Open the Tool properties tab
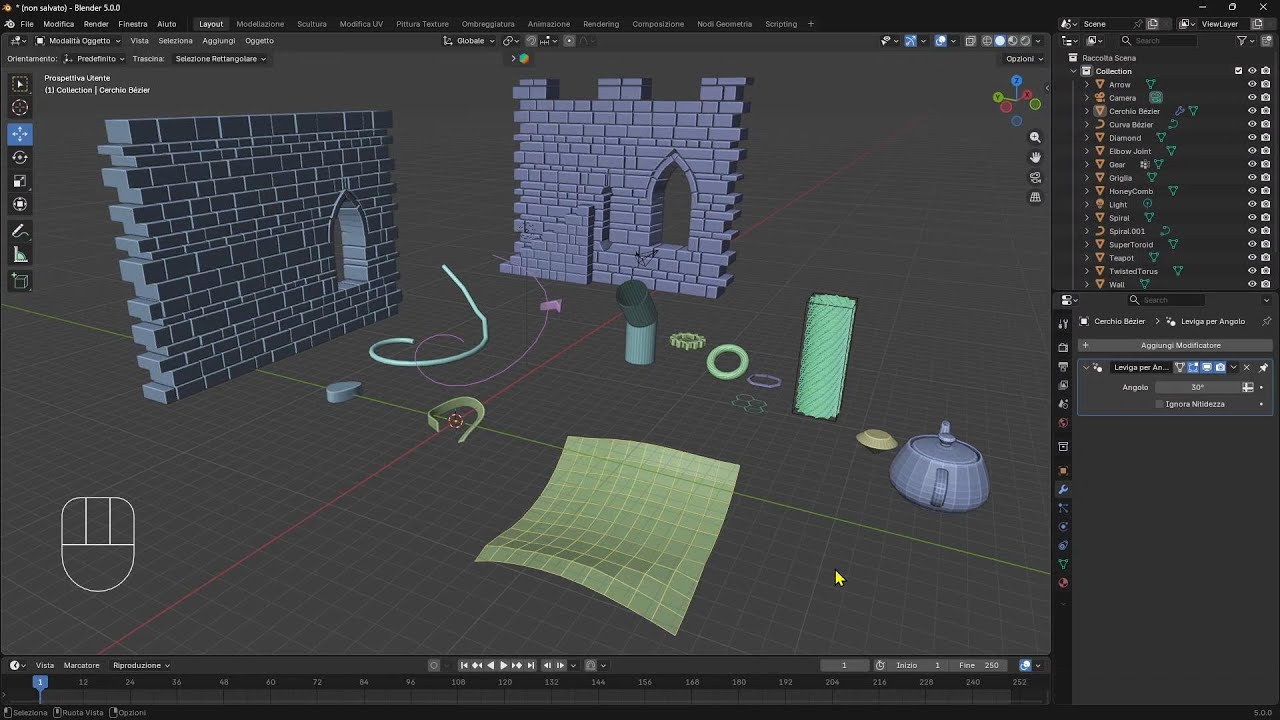 pyautogui.click(x=1063, y=324)
